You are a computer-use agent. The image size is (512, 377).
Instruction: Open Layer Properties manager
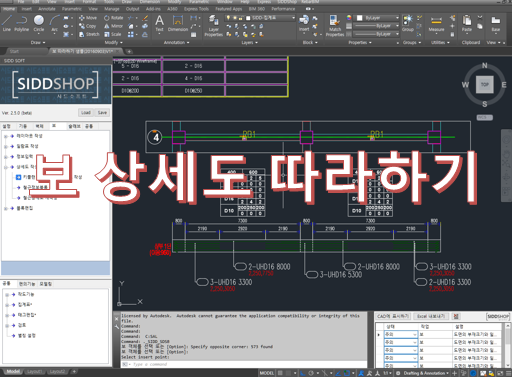(x=213, y=25)
